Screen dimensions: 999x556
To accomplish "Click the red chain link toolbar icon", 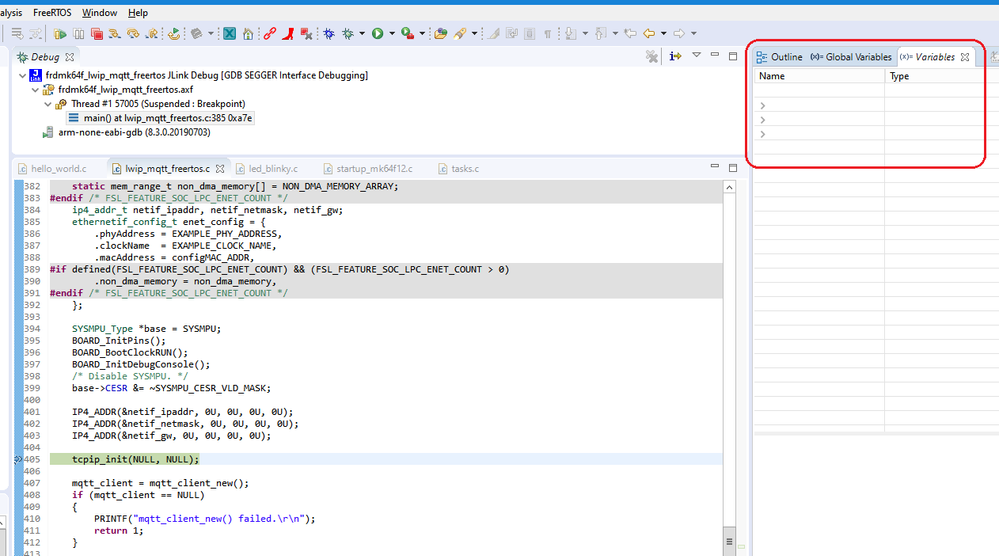I will (x=270, y=34).
